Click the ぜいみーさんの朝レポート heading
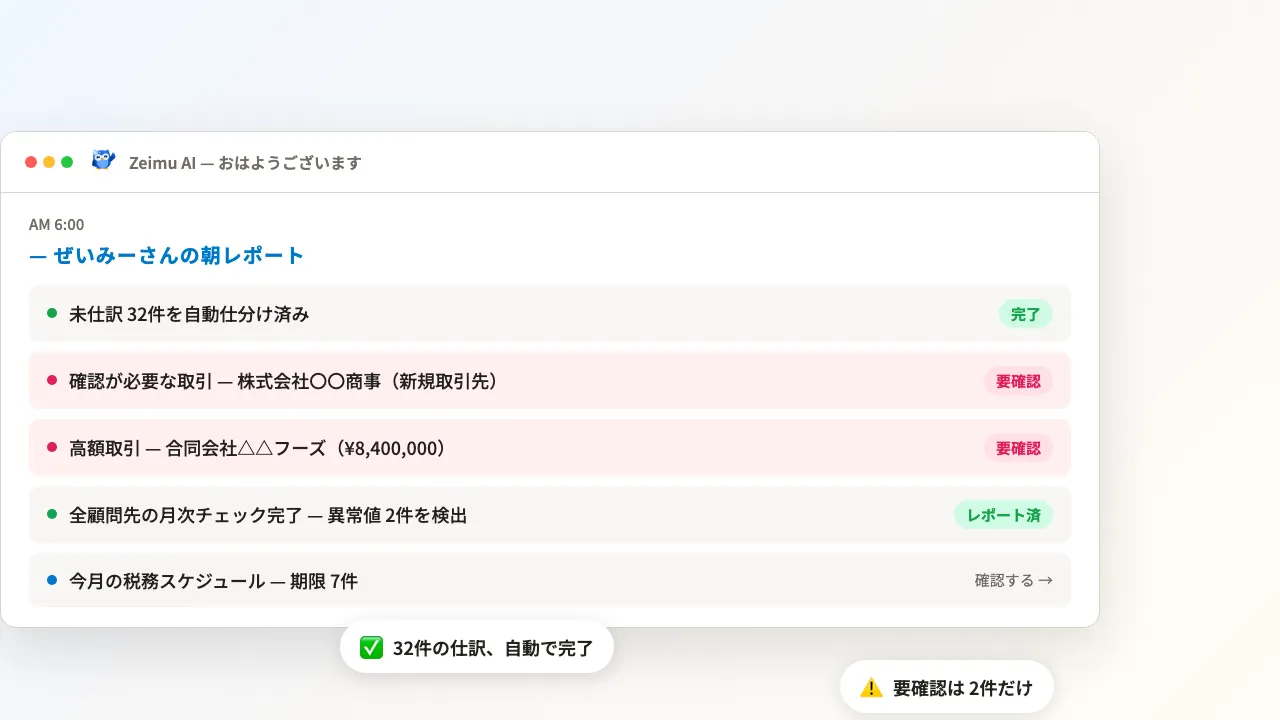 (166, 256)
